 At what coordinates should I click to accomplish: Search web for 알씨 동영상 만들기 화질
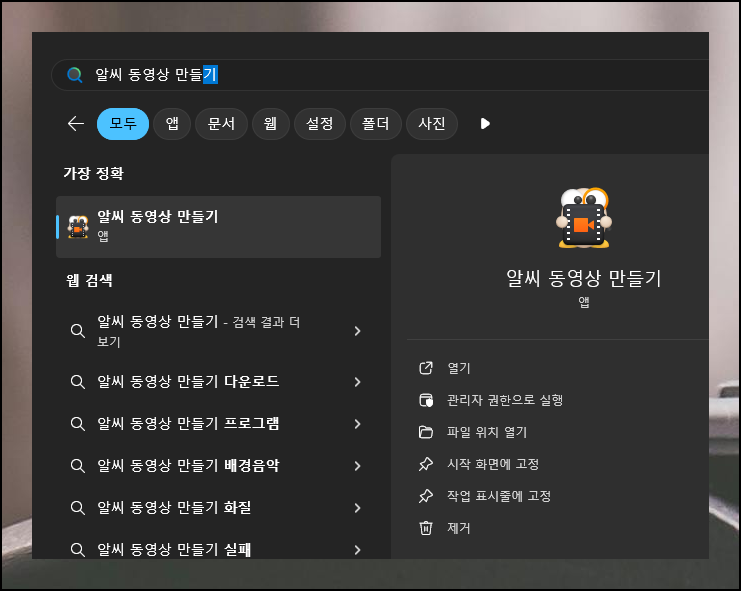218,508
